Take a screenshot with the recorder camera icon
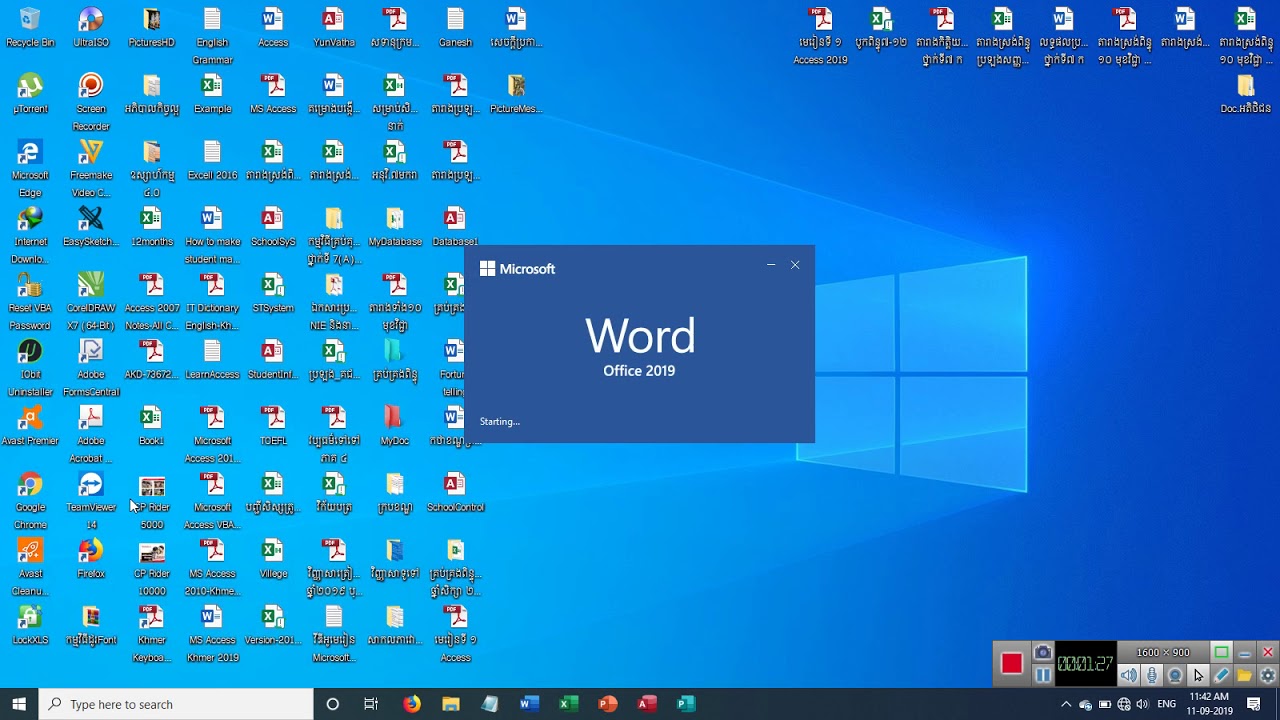 tap(1043, 653)
